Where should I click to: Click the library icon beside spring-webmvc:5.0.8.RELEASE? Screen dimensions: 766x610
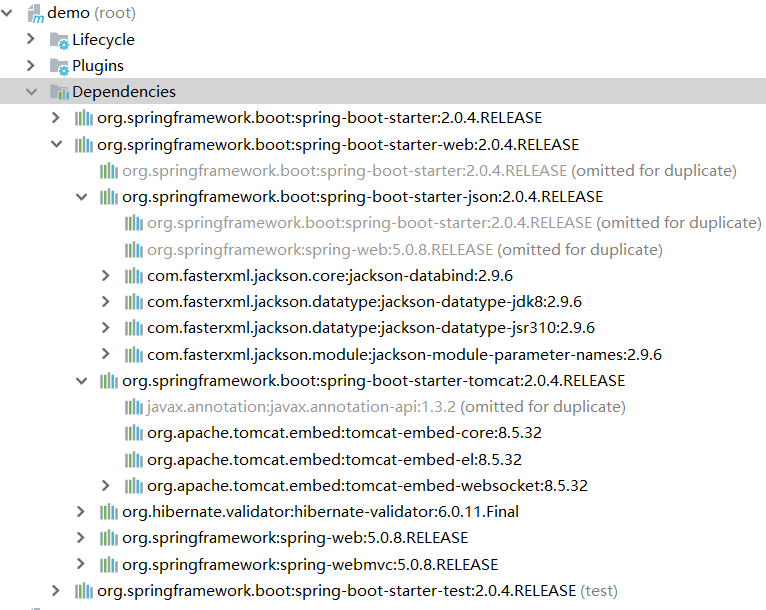[108, 564]
